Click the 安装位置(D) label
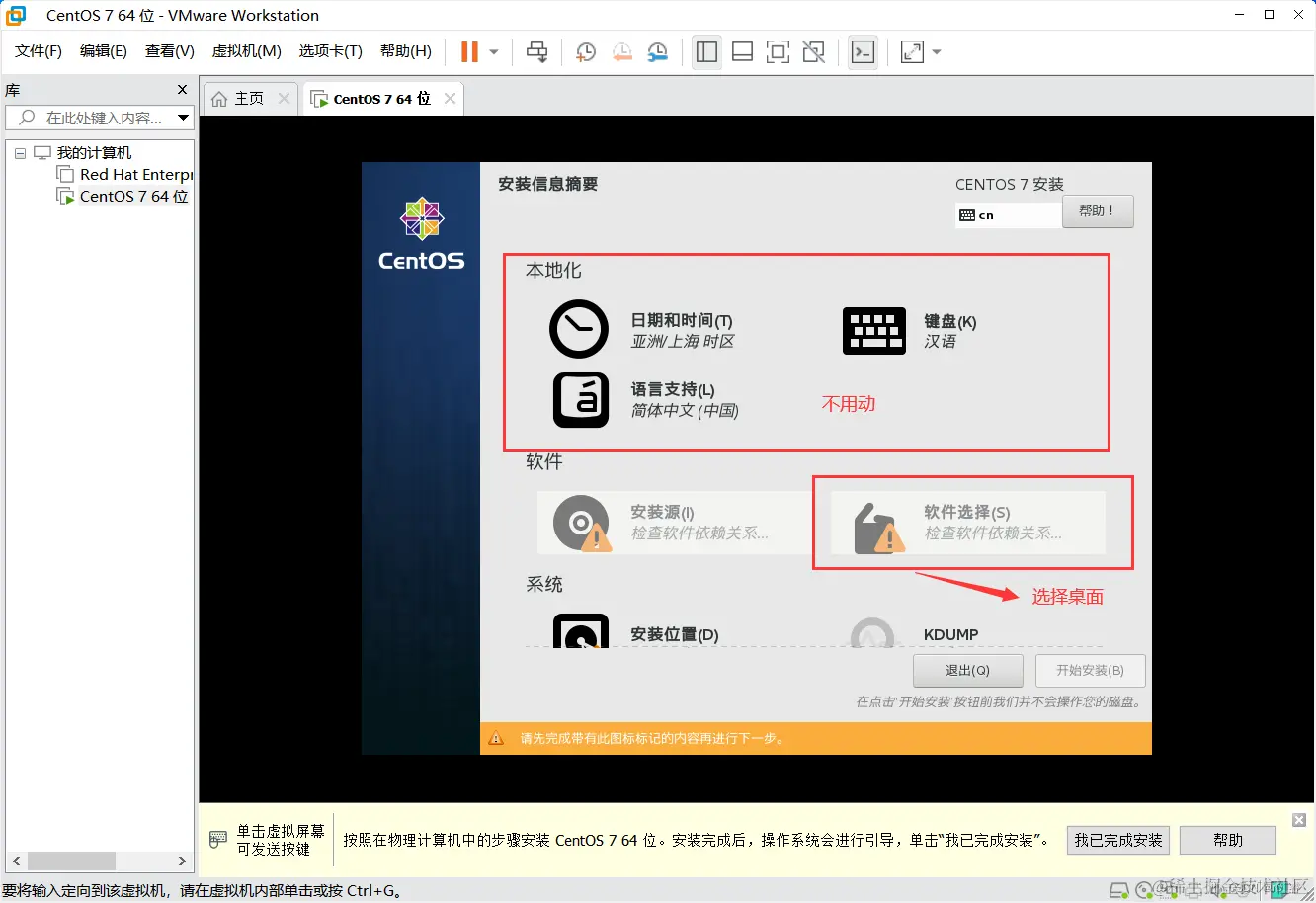The image size is (1316, 903). tap(675, 634)
